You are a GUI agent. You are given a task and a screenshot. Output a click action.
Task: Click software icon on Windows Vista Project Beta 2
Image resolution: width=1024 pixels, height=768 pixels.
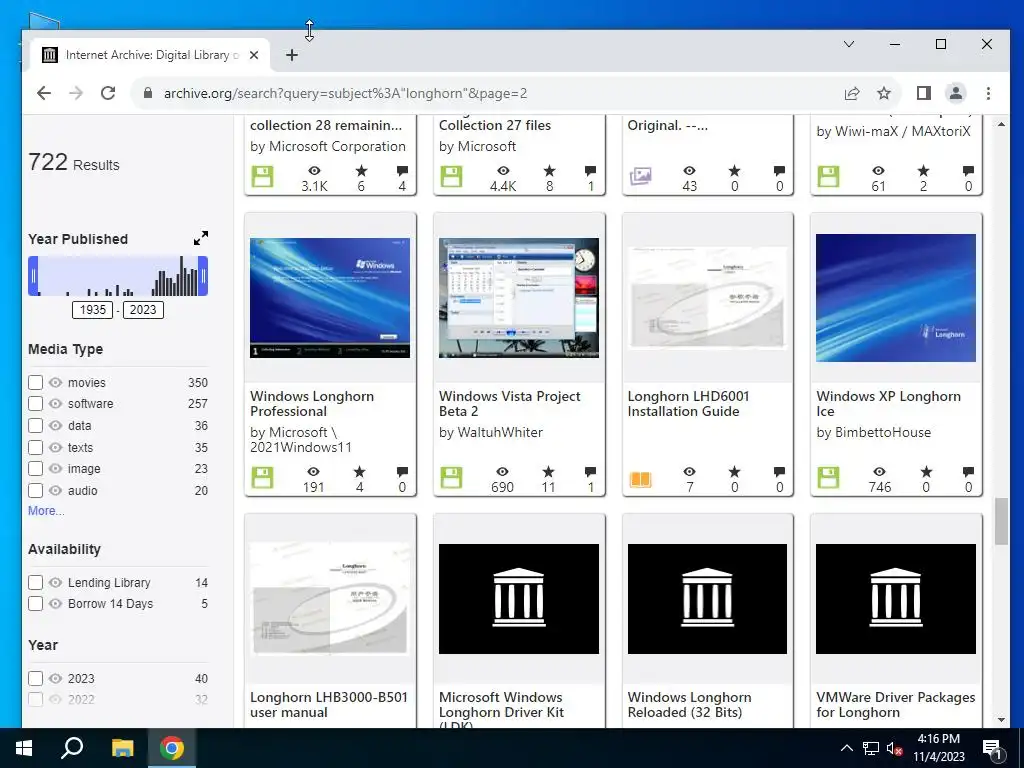451,477
